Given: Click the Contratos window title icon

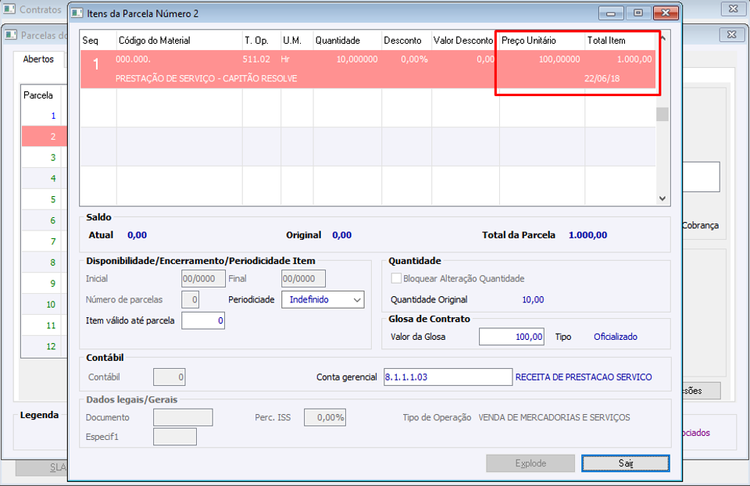Looking at the screenshot, I should click(x=10, y=9).
